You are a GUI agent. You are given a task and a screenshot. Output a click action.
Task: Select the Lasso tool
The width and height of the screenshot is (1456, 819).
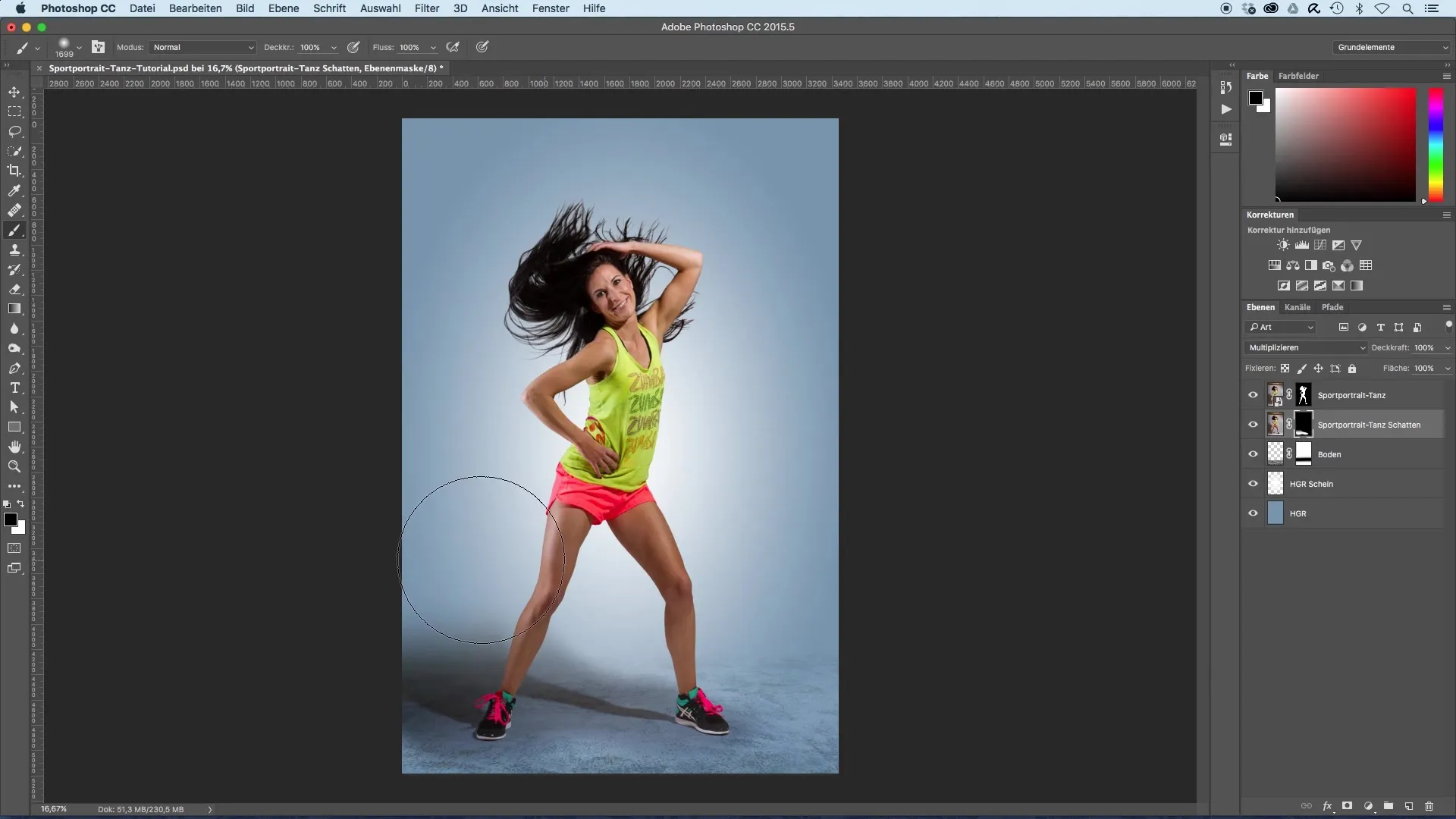point(14,131)
